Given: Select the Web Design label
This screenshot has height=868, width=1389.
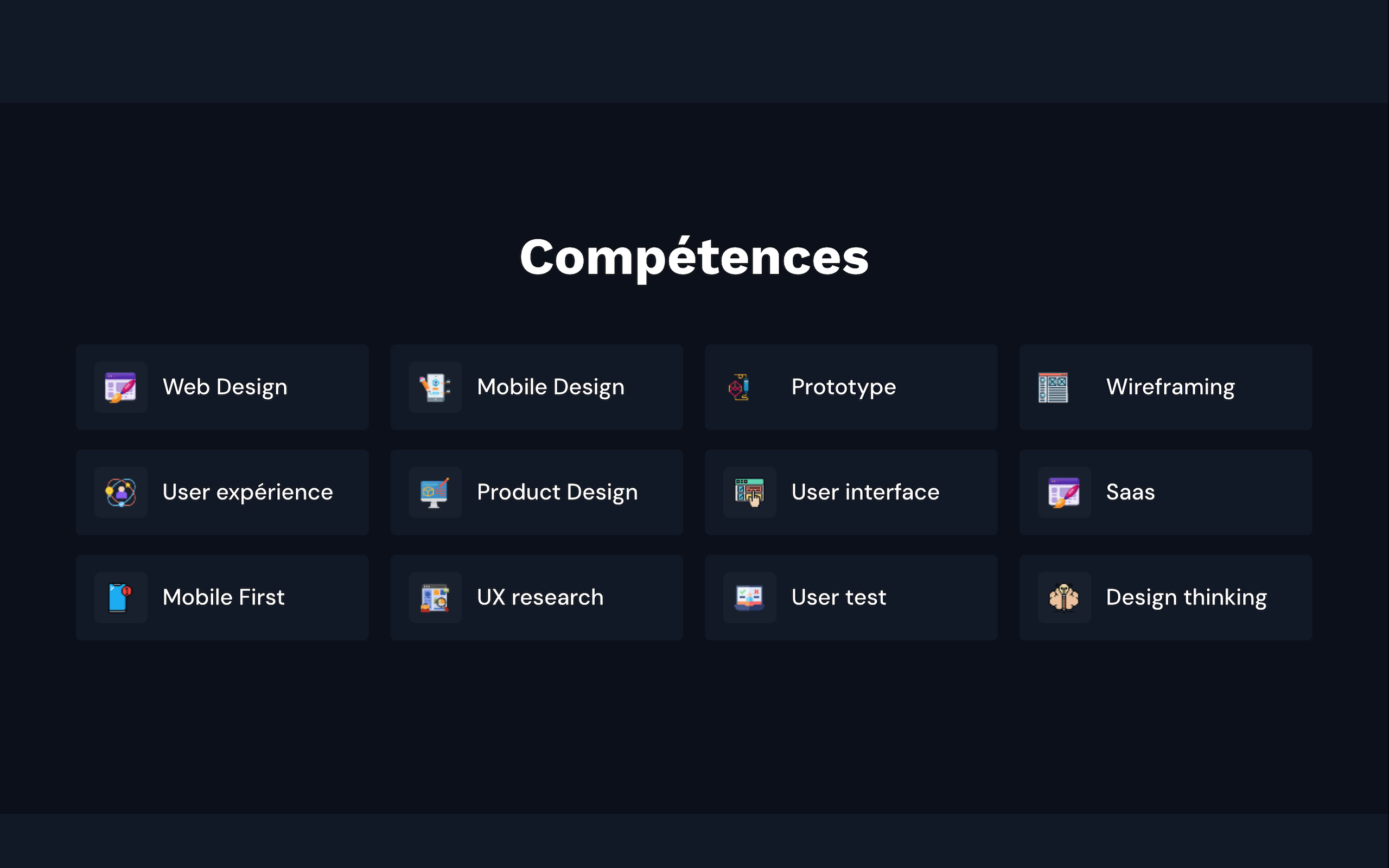Looking at the screenshot, I should pyautogui.click(x=225, y=387).
